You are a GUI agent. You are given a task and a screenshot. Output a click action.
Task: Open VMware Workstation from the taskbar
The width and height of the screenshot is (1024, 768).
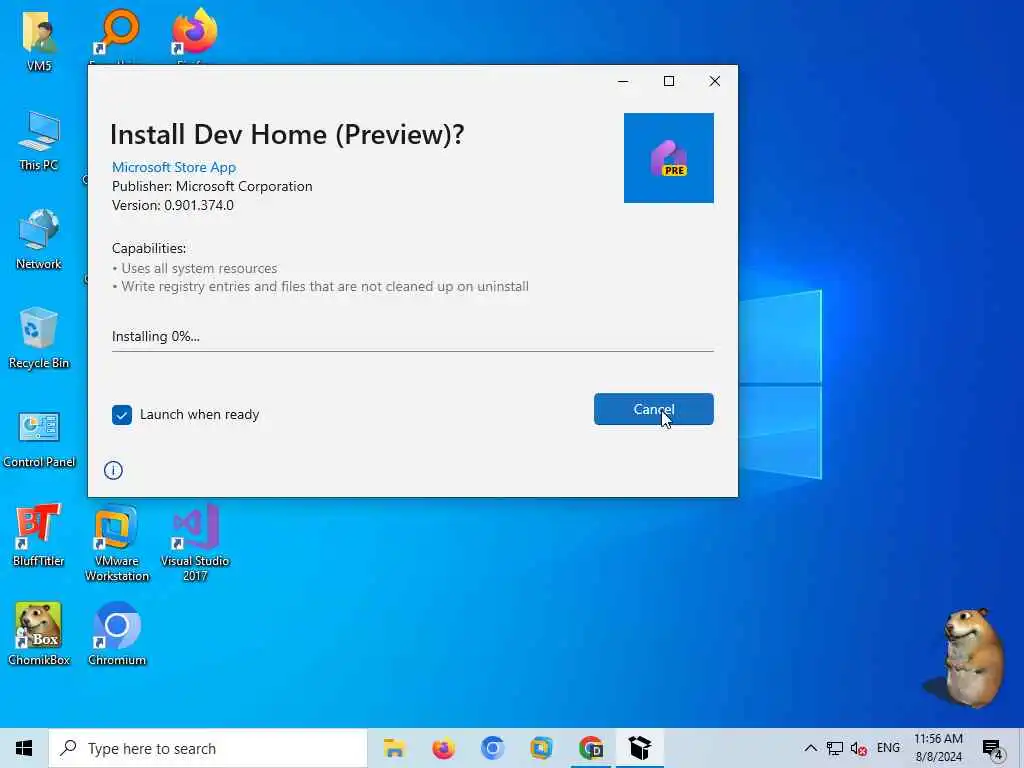coord(541,748)
